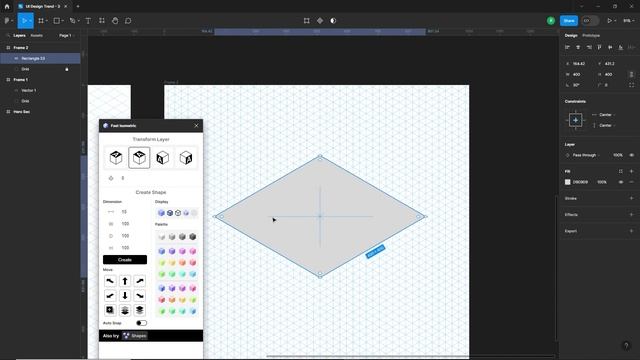Toggle the Auto Snap switch
This screenshot has height=360, width=640.
point(141,323)
